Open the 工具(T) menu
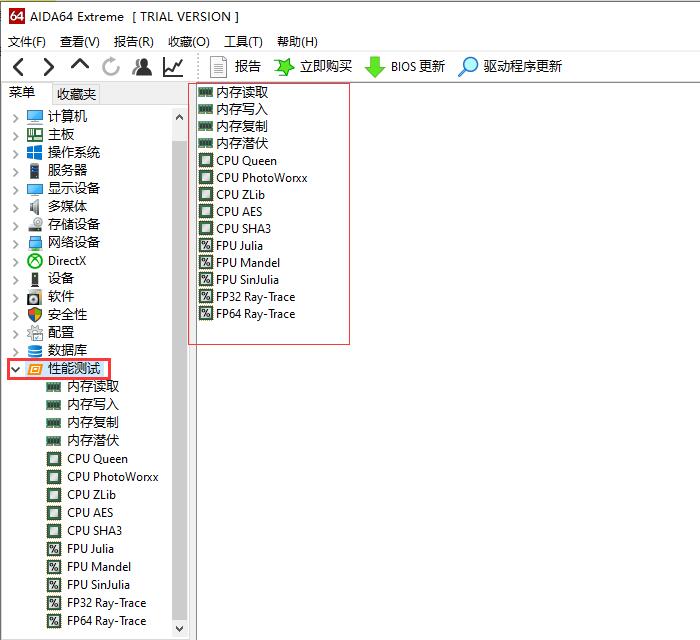 243,42
